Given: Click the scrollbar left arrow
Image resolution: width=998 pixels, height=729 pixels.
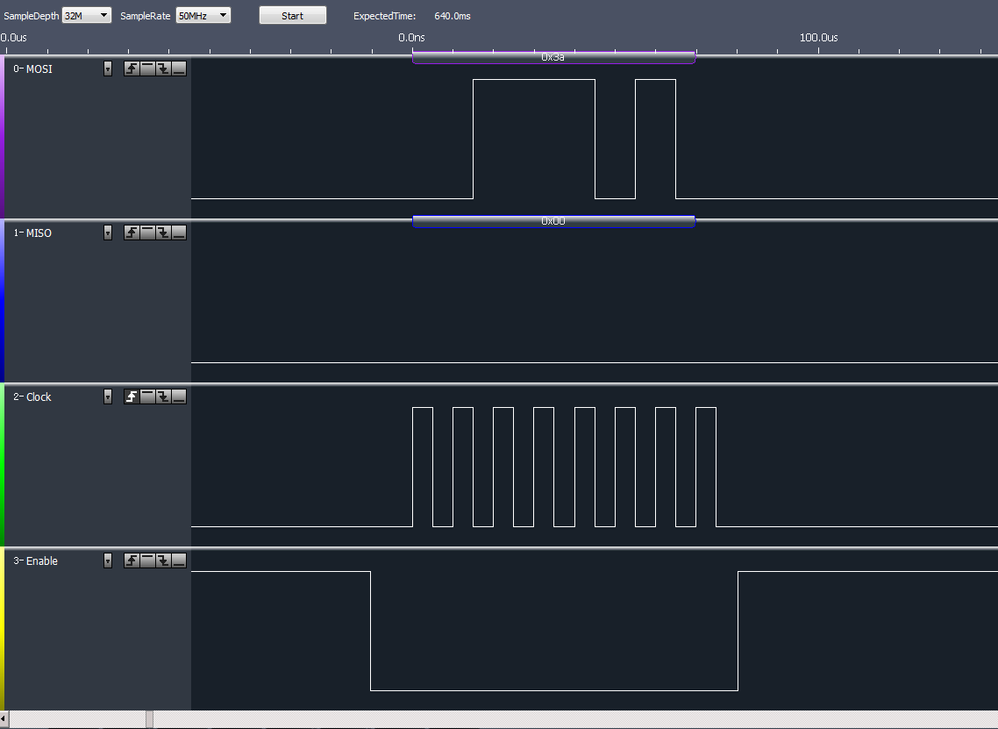Looking at the screenshot, I should pyautogui.click(x=4, y=719).
